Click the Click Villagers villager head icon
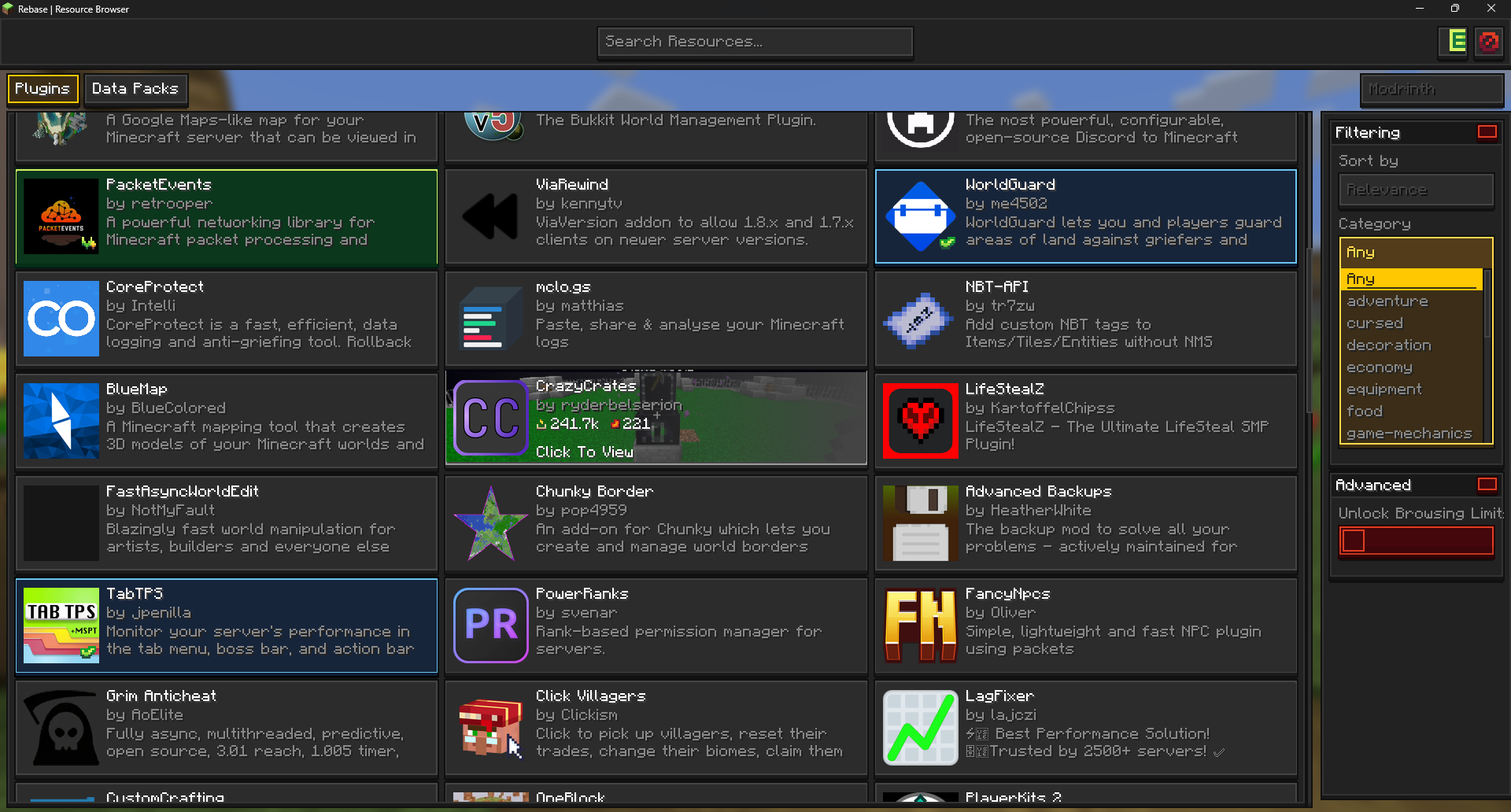1511x812 pixels. tap(491, 728)
